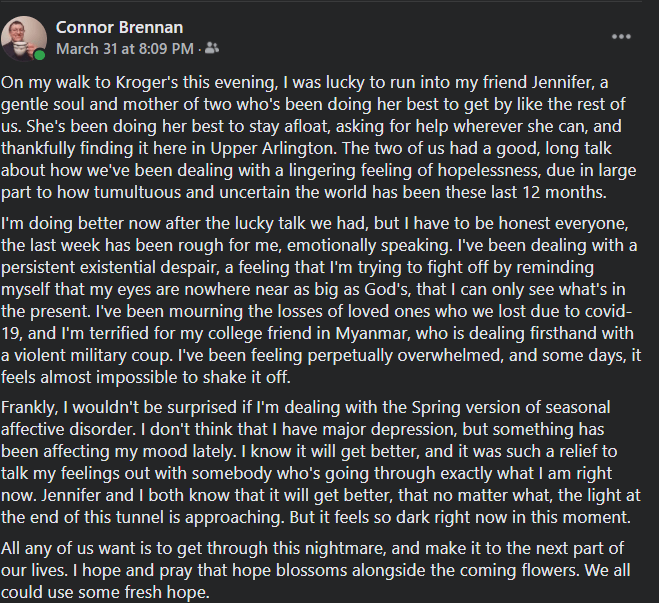Open Connor Brennan's profile picture
Viewport: 659px width, 603px height.
pos(24,37)
